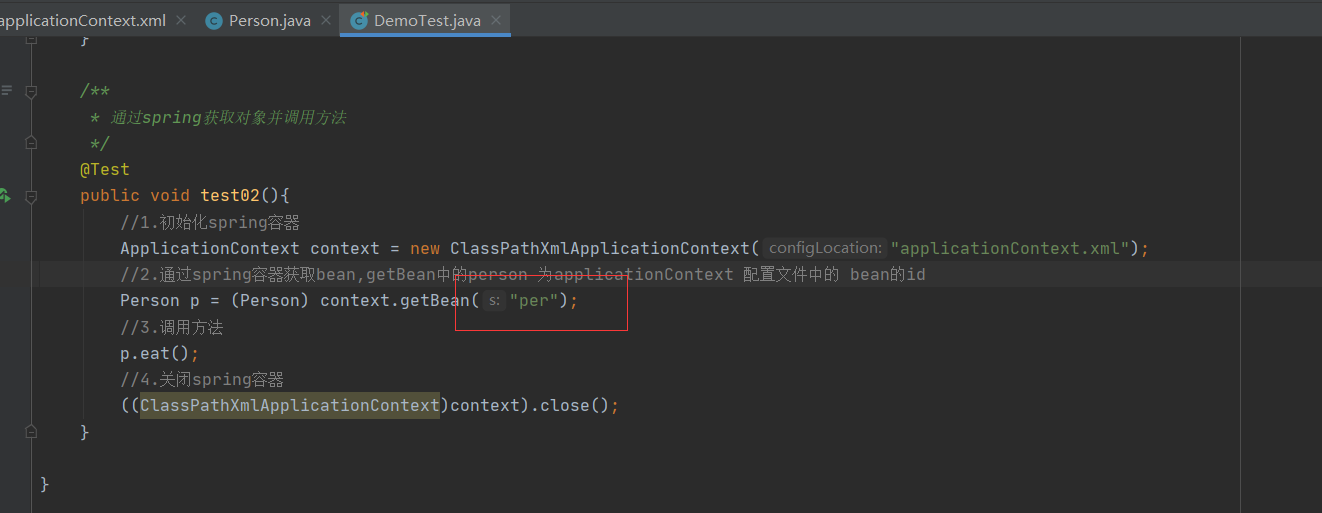This screenshot has width=1322, height=513.
Task: Click the comment //3.调用方法
Action: click(x=172, y=327)
